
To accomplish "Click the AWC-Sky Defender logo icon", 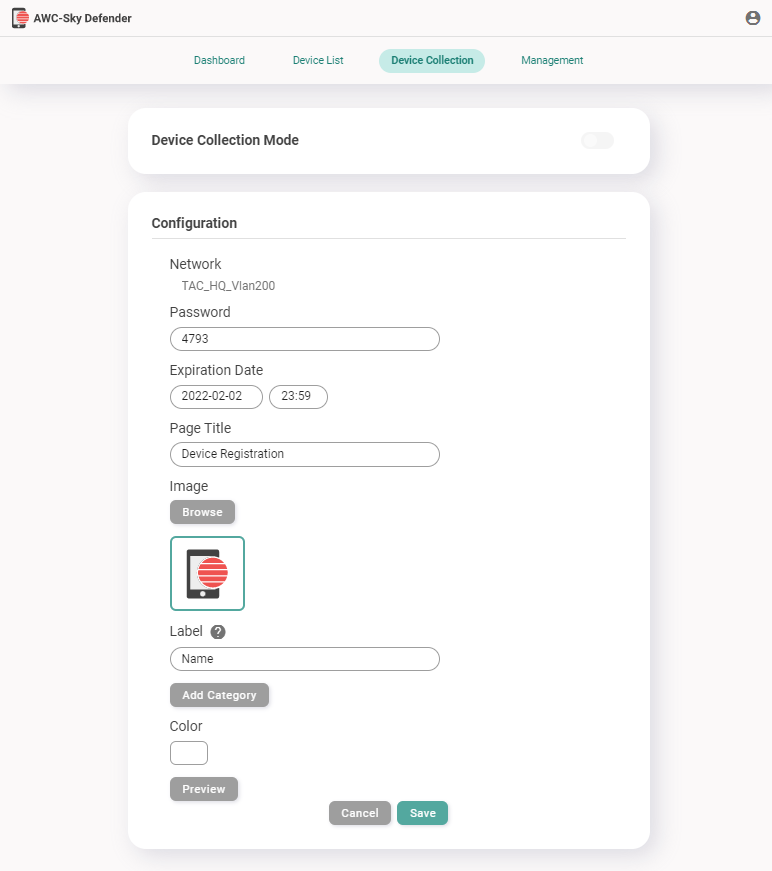I will 20,18.
